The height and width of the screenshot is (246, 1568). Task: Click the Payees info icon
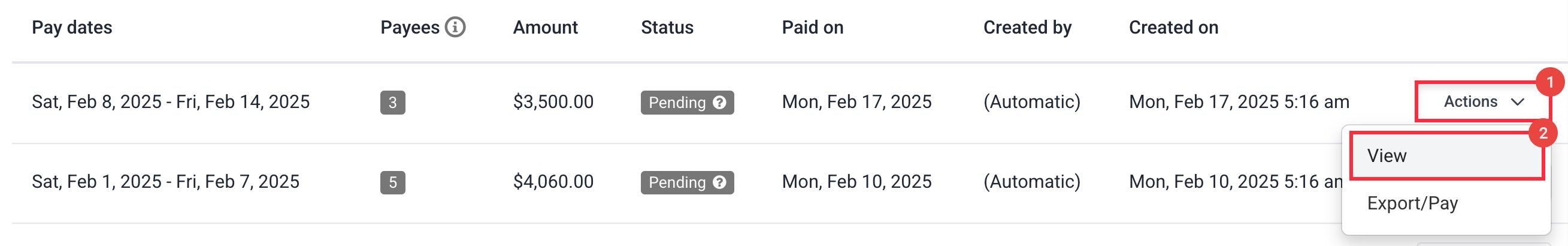click(455, 28)
